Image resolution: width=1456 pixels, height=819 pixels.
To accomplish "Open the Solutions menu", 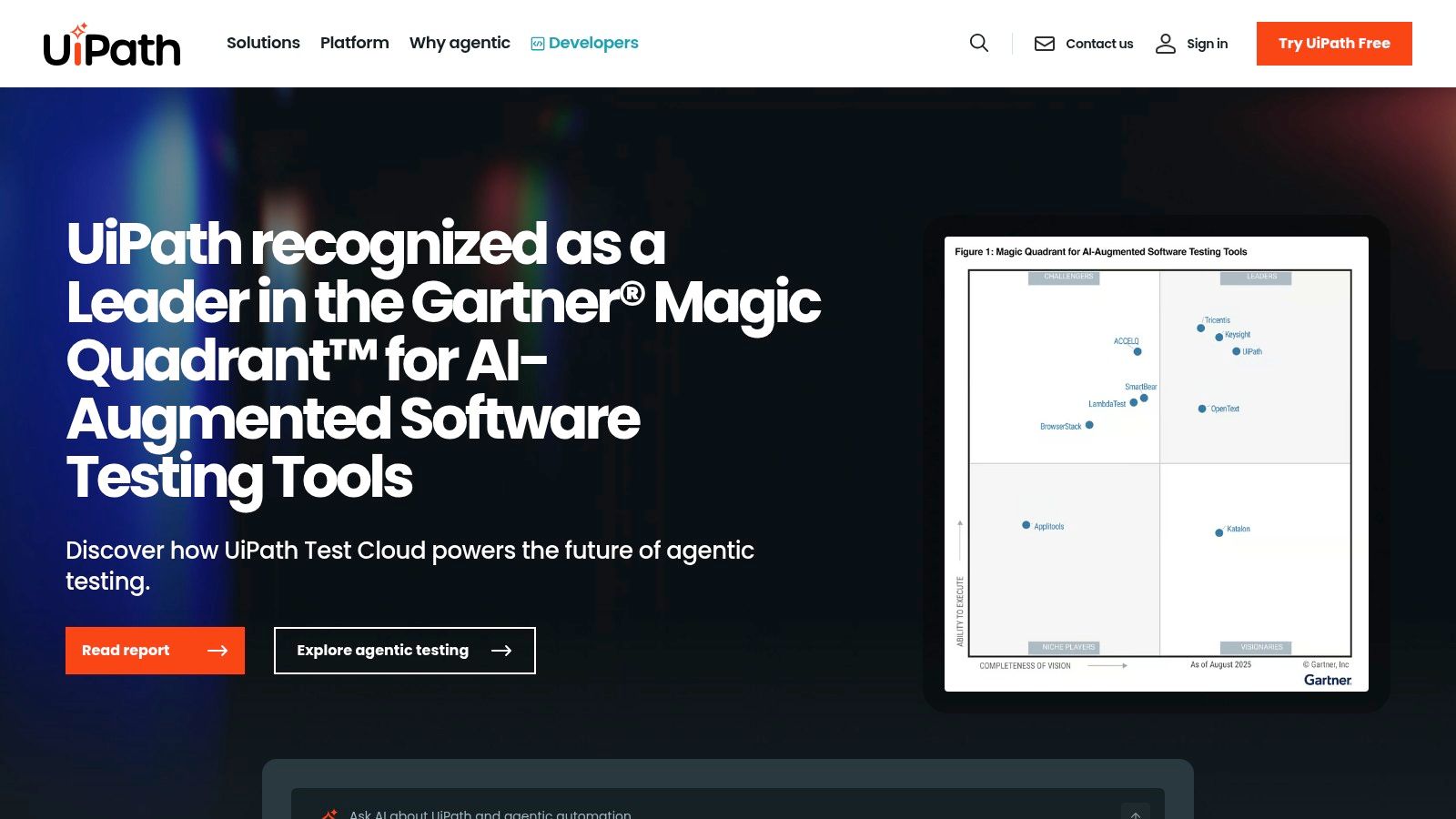I will 263,43.
